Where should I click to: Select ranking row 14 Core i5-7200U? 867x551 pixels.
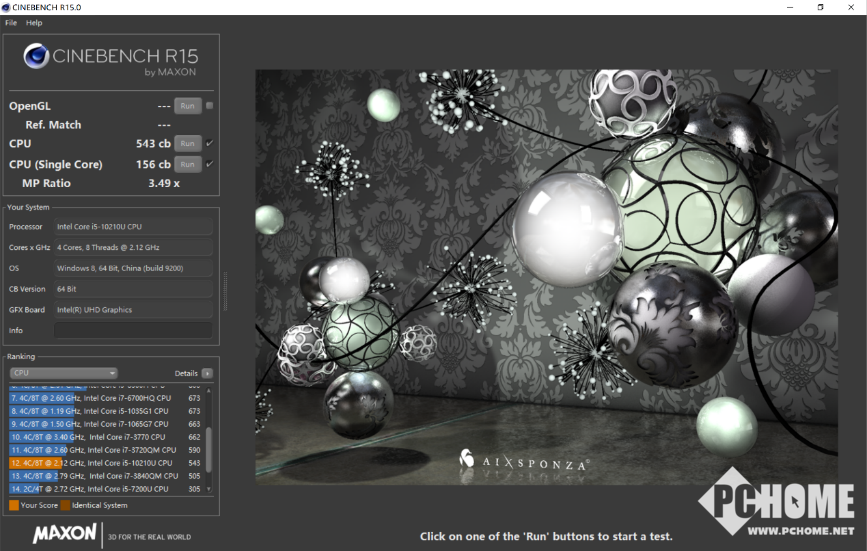106,489
